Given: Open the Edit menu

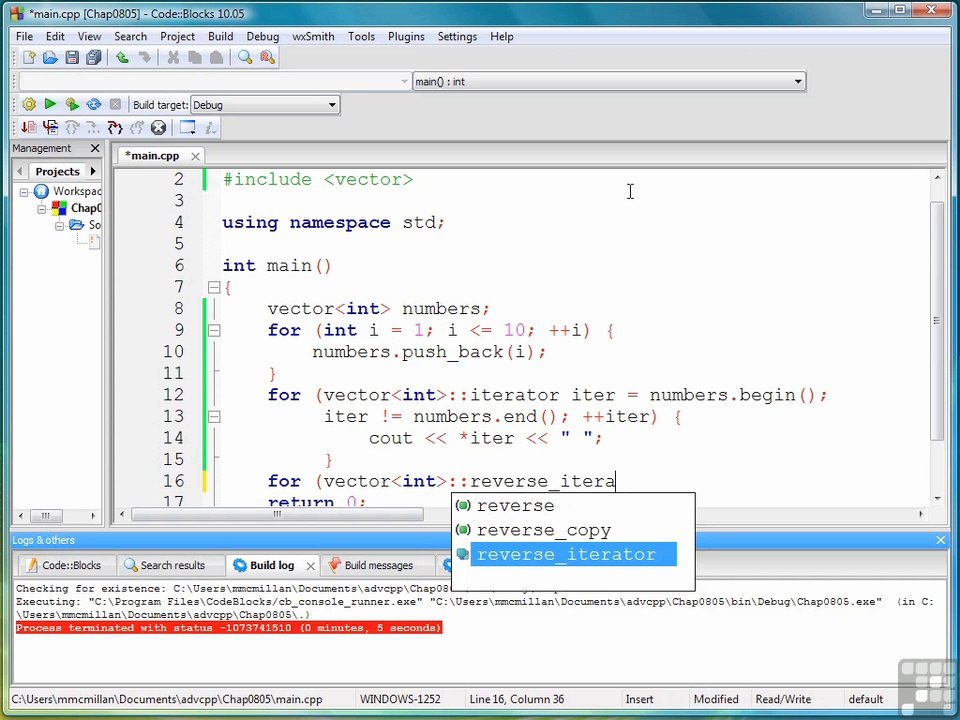Looking at the screenshot, I should [55, 37].
